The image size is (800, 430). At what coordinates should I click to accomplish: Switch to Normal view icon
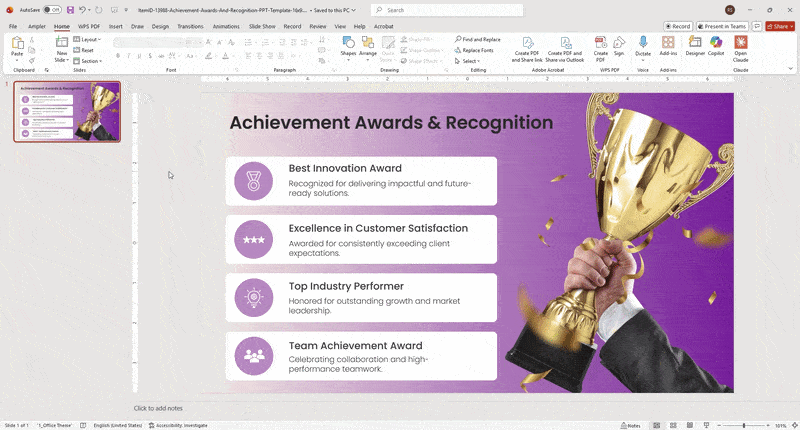point(657,425)
